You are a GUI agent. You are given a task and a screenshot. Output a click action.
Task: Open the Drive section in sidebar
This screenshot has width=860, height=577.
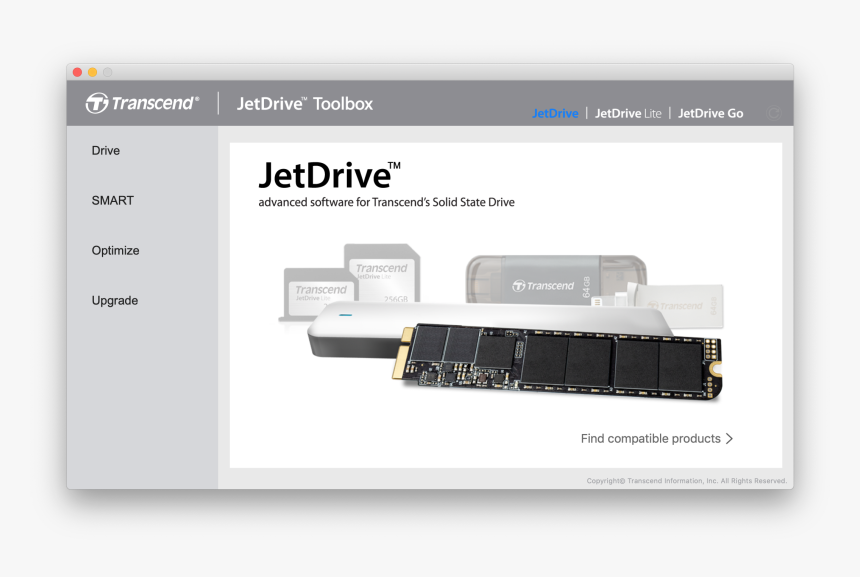105,150
